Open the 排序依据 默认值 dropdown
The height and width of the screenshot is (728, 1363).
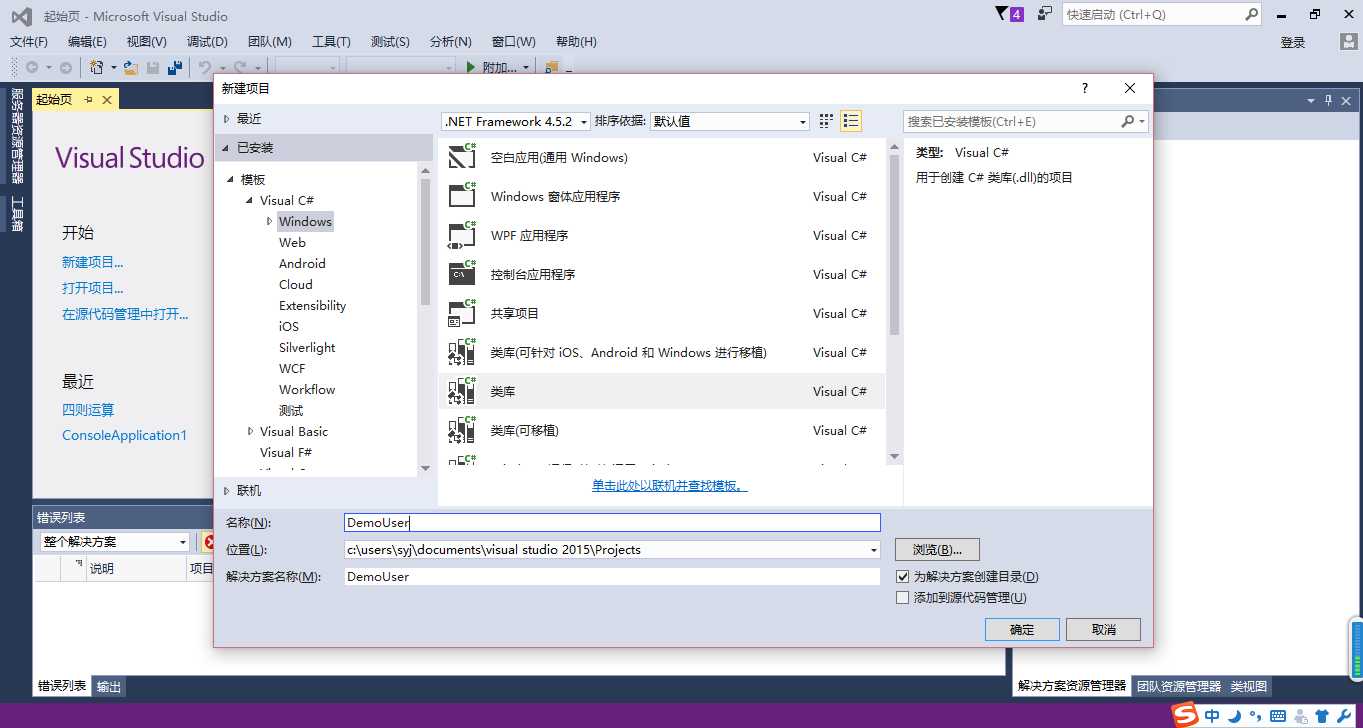pos(729,121)
